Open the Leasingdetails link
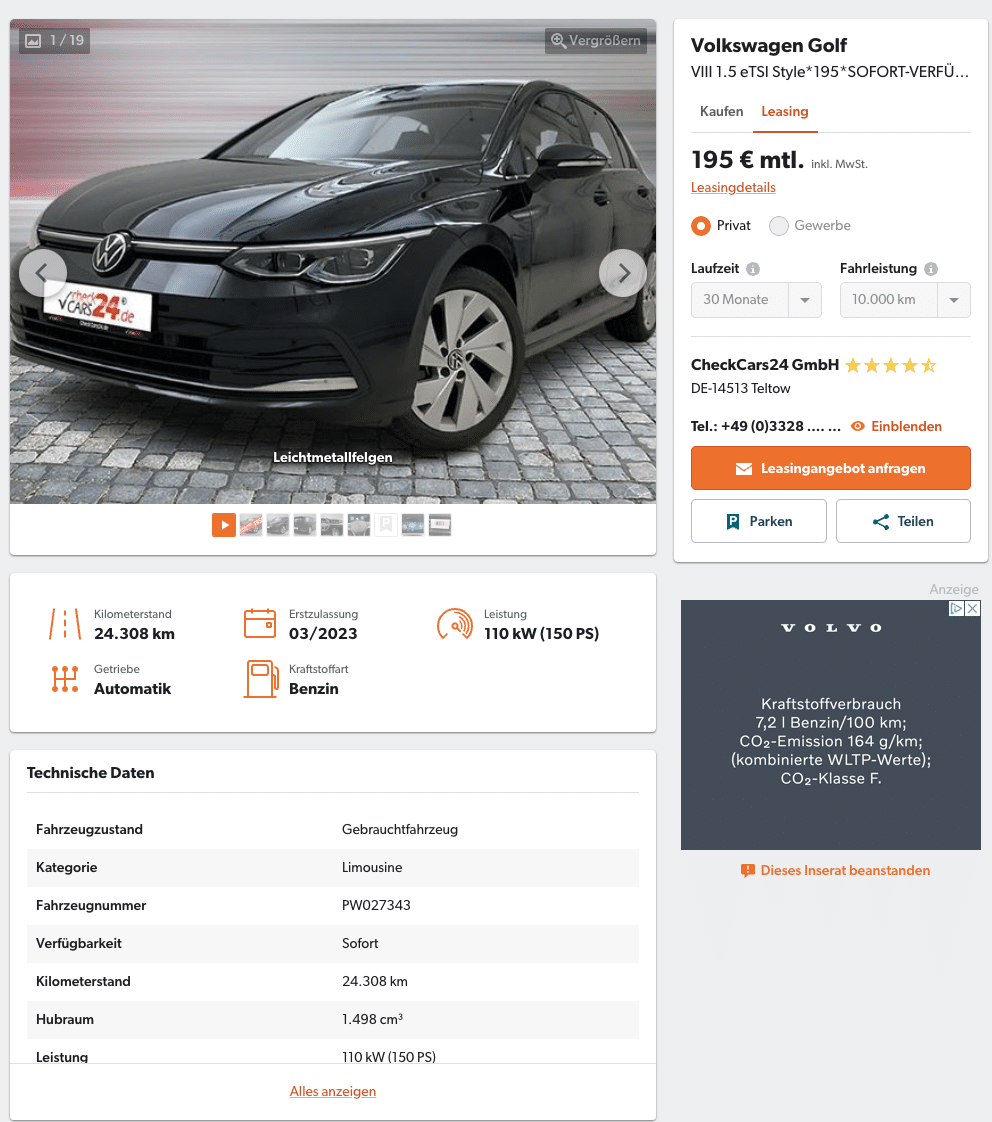 click(x=733, y=187)
